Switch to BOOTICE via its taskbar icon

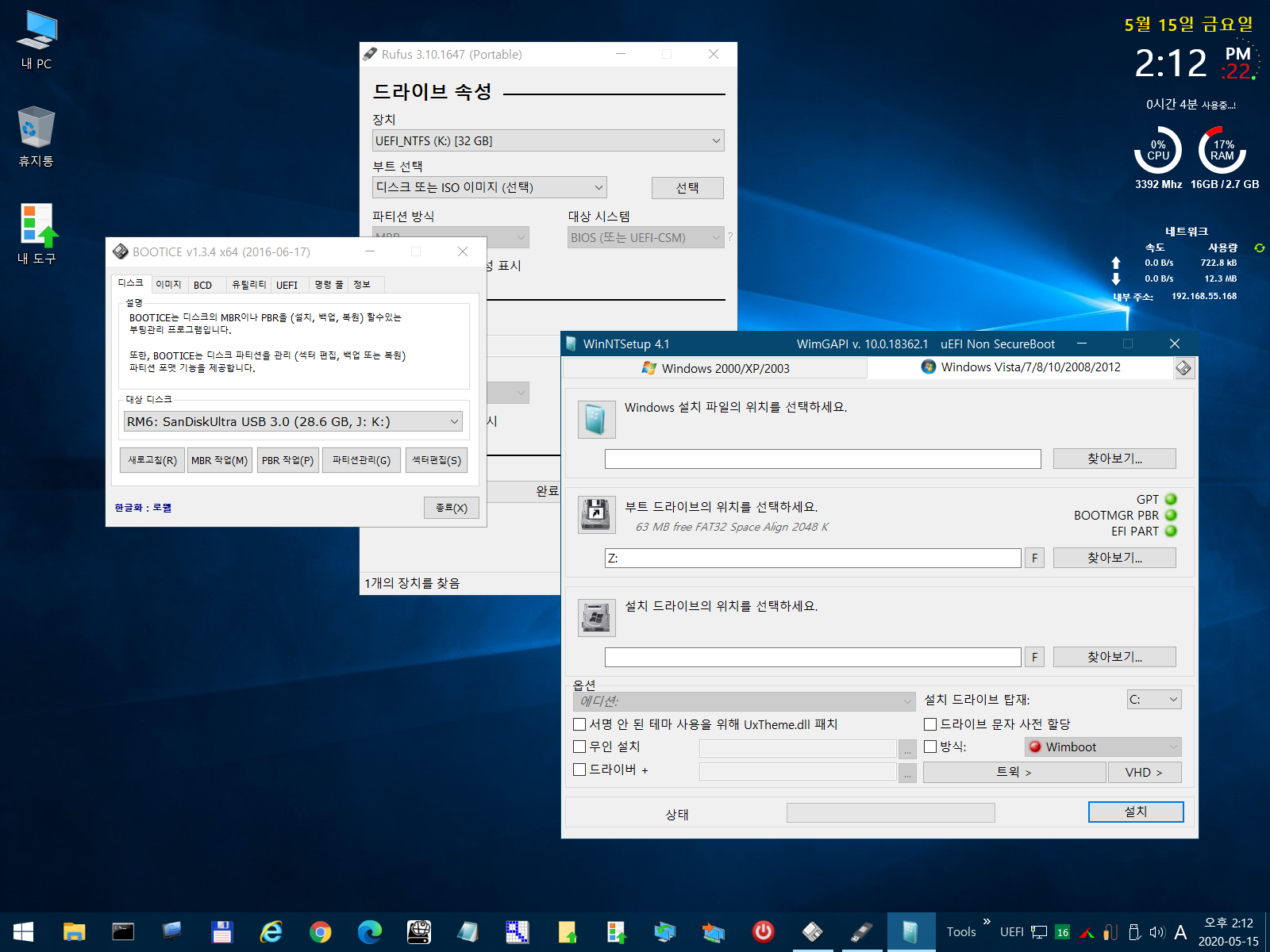point(813,931)
